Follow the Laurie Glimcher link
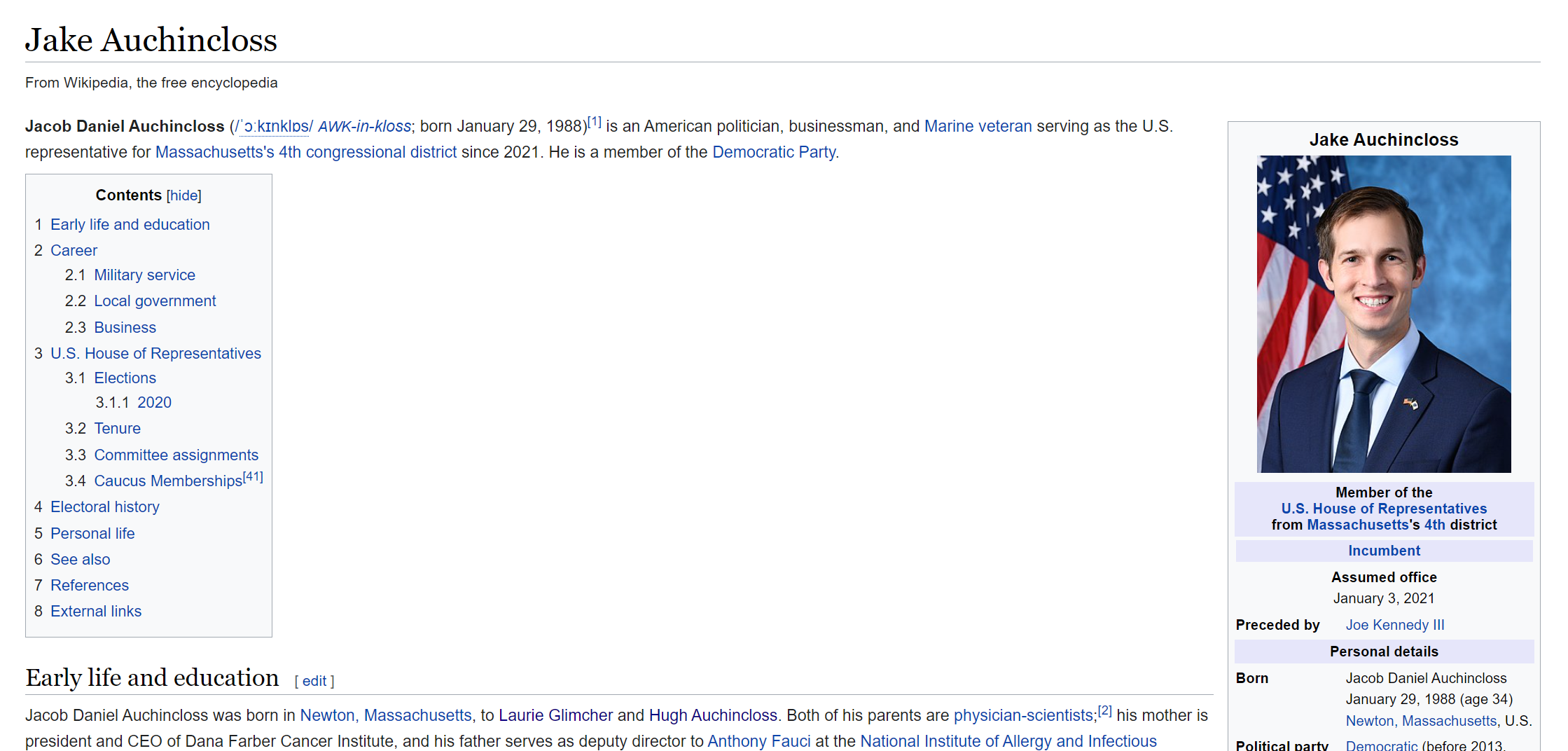 coord(555,715)
